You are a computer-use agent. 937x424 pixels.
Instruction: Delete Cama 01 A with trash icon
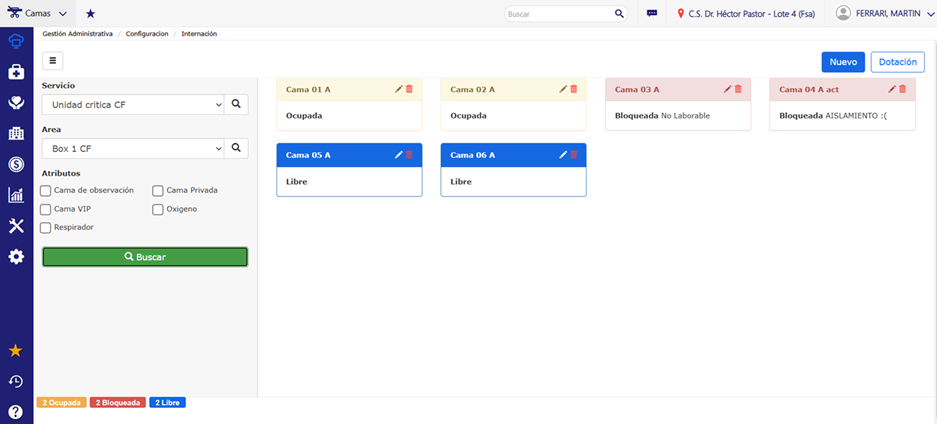(x=409, y=89)
